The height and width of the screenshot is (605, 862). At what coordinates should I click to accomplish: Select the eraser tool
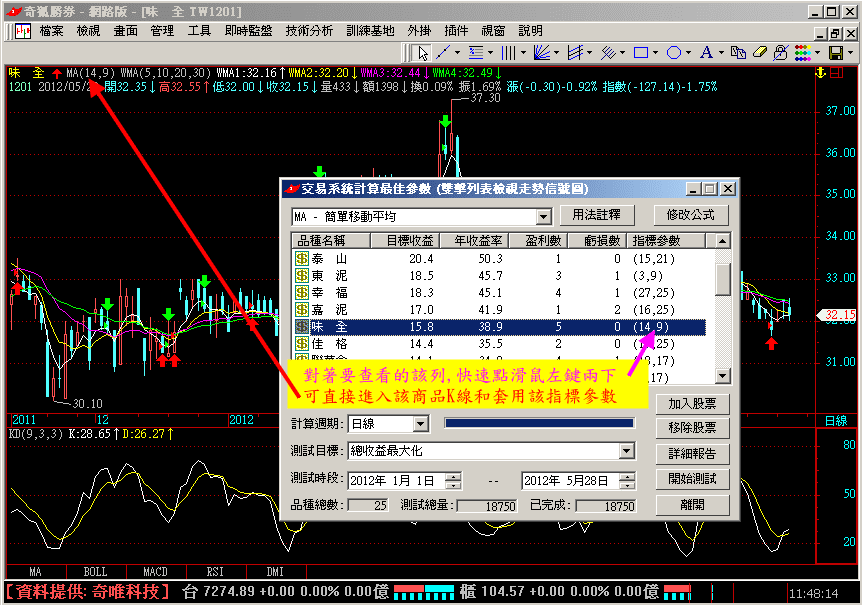click(759, 53)
